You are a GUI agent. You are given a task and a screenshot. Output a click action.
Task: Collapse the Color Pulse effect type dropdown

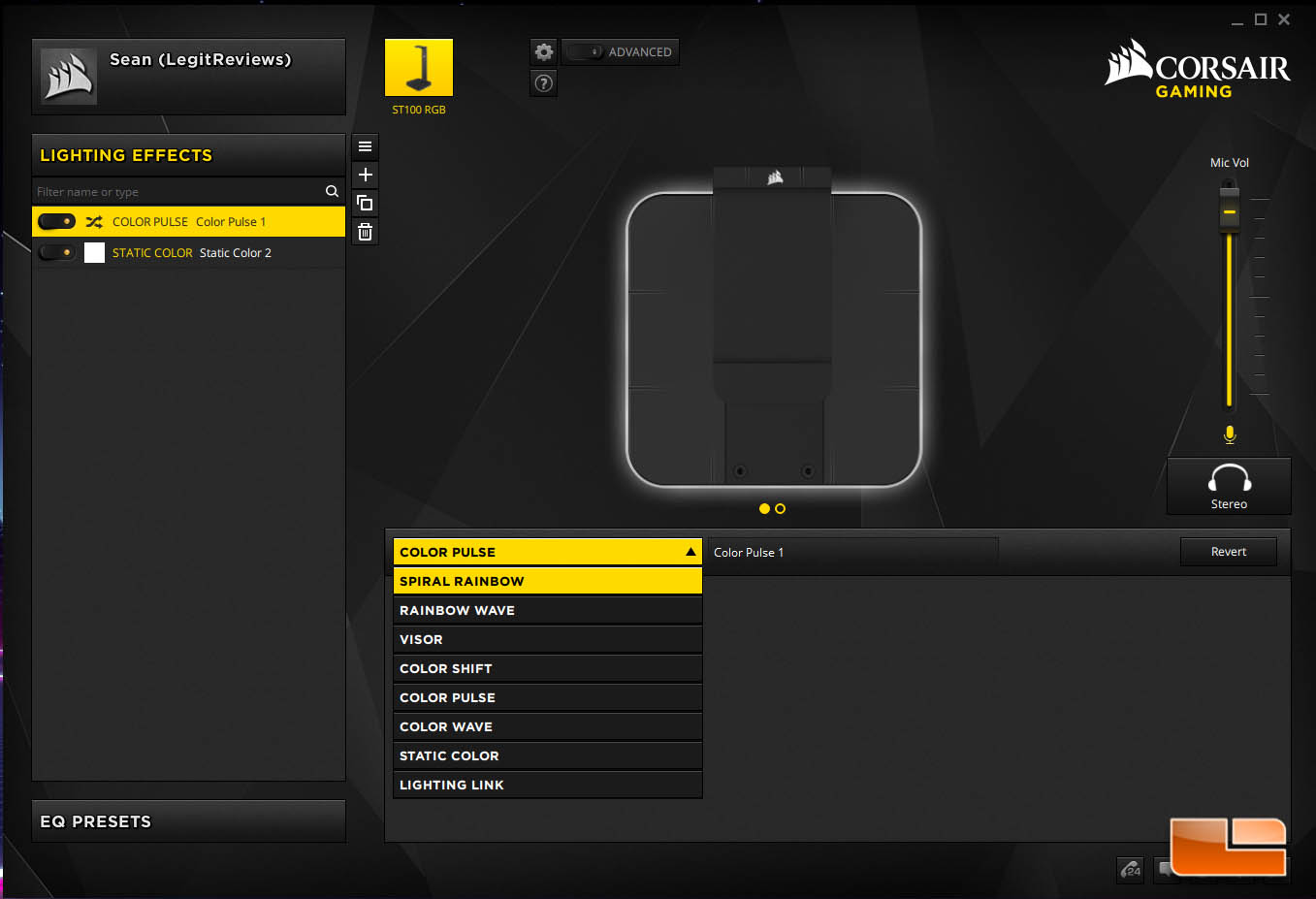(547, 552)
